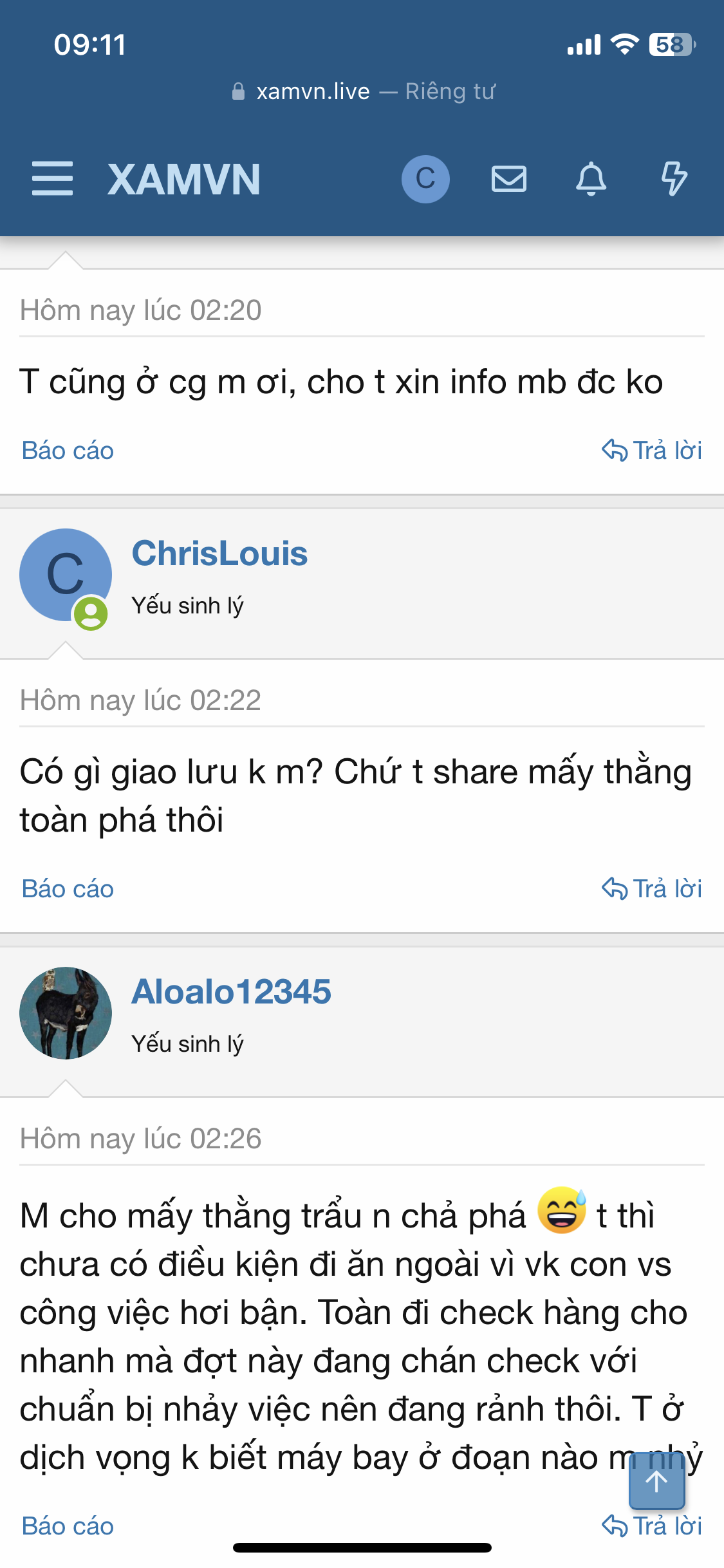
Task: Report the 02:20 post with Báo cáo
Action: 68,451
